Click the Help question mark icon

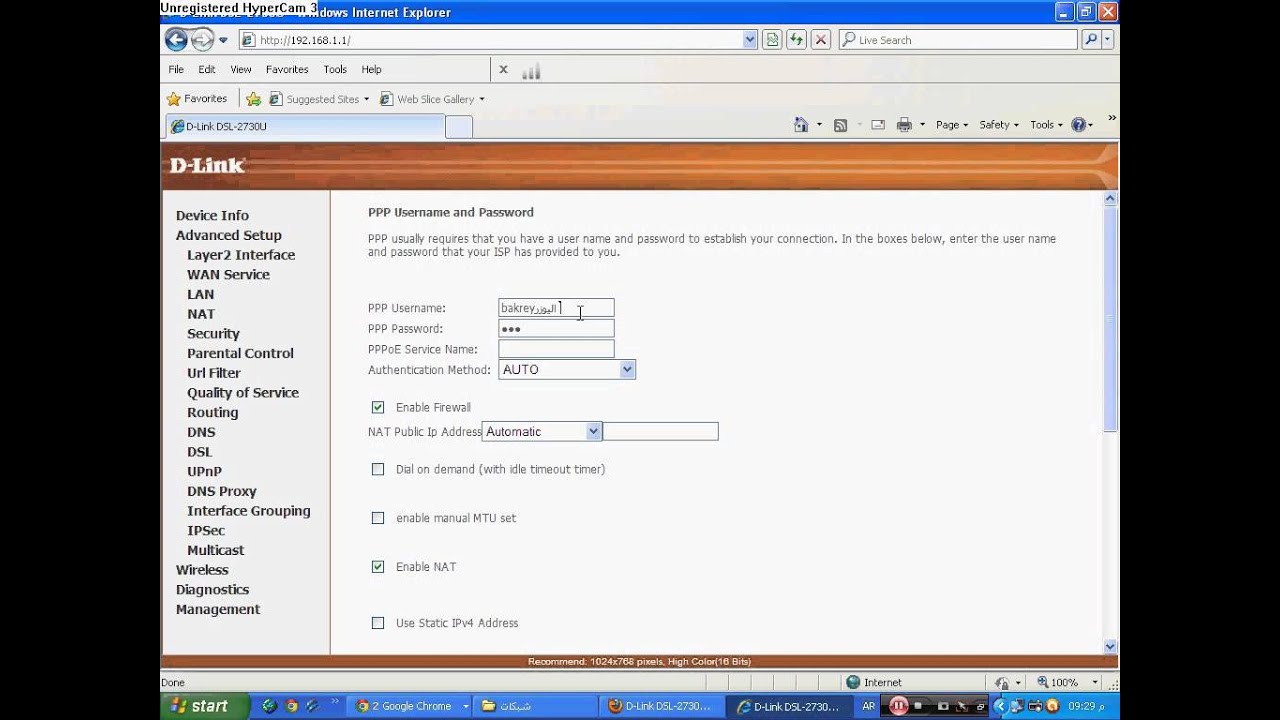[x=1078, y=125]
